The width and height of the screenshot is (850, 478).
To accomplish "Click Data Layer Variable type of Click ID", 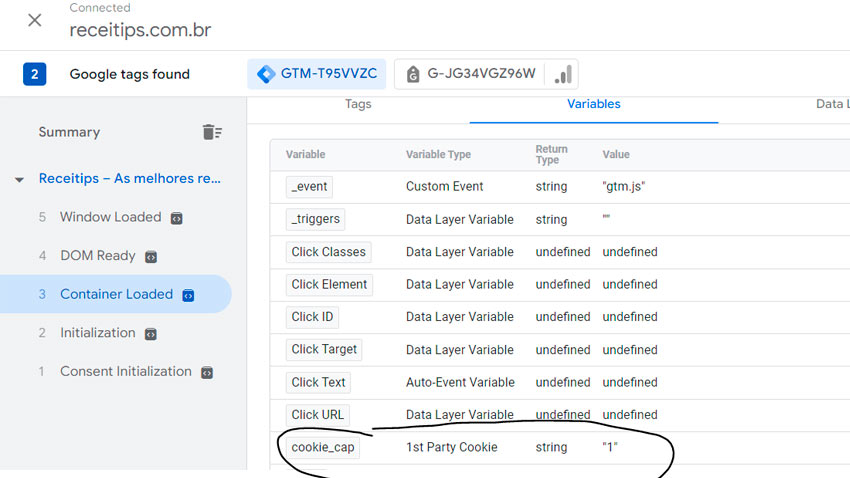I will 460,317.
